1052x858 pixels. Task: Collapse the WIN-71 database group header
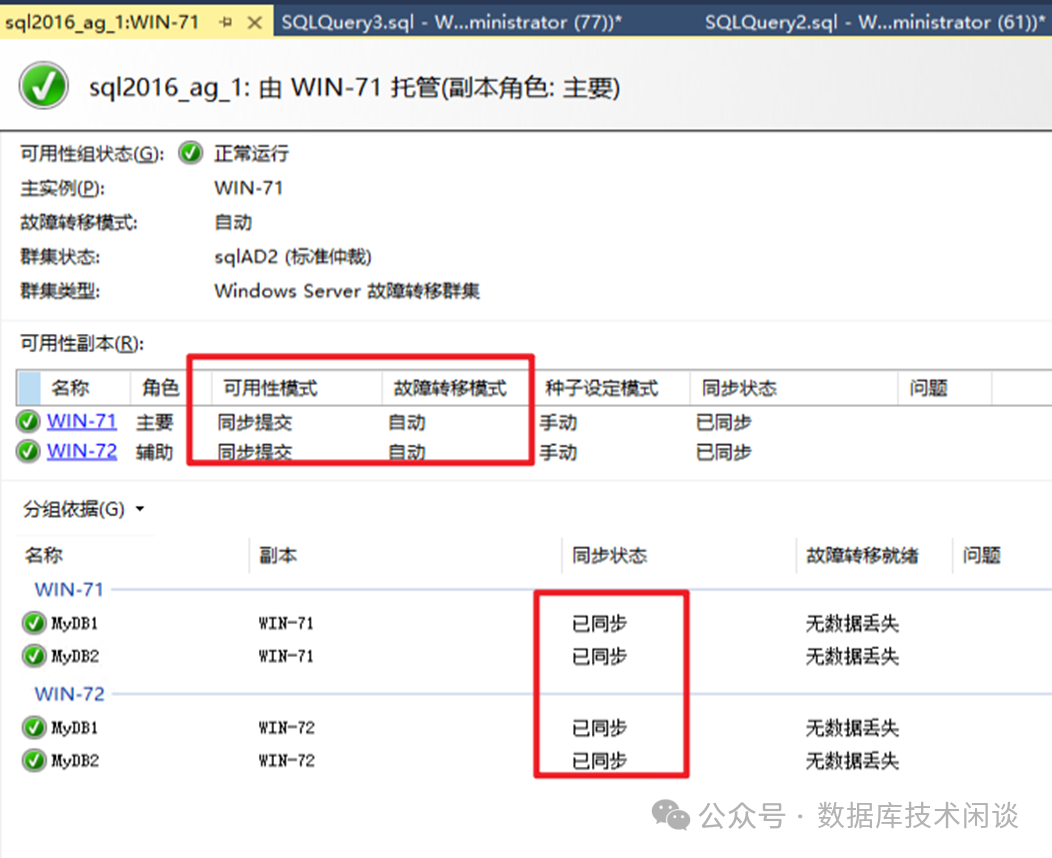pyautogui.click(x=69, y=590)
